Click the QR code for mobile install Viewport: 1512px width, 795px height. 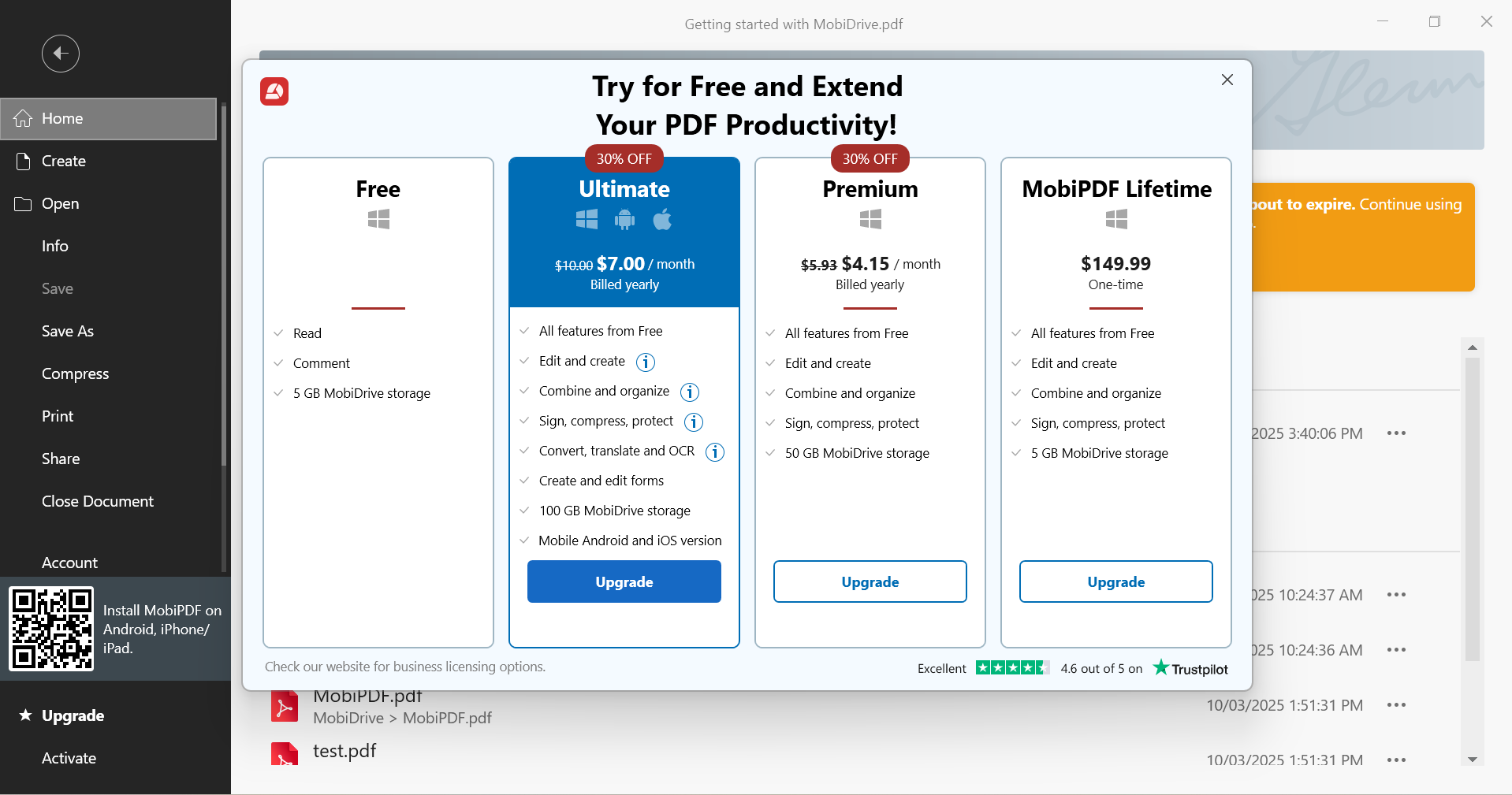pyautogui.click(x=51, y=629)
